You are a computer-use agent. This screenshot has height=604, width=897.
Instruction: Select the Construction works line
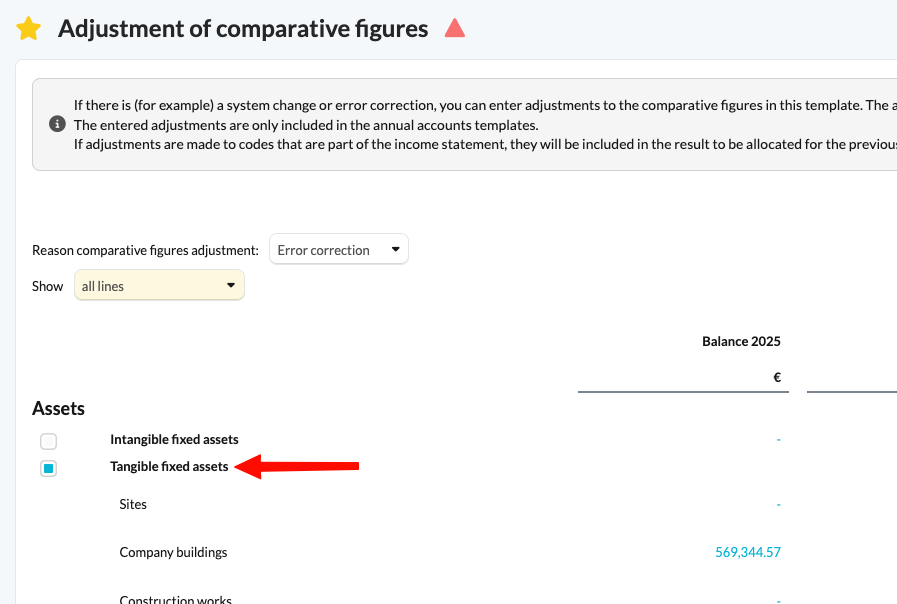pos(176,599)
